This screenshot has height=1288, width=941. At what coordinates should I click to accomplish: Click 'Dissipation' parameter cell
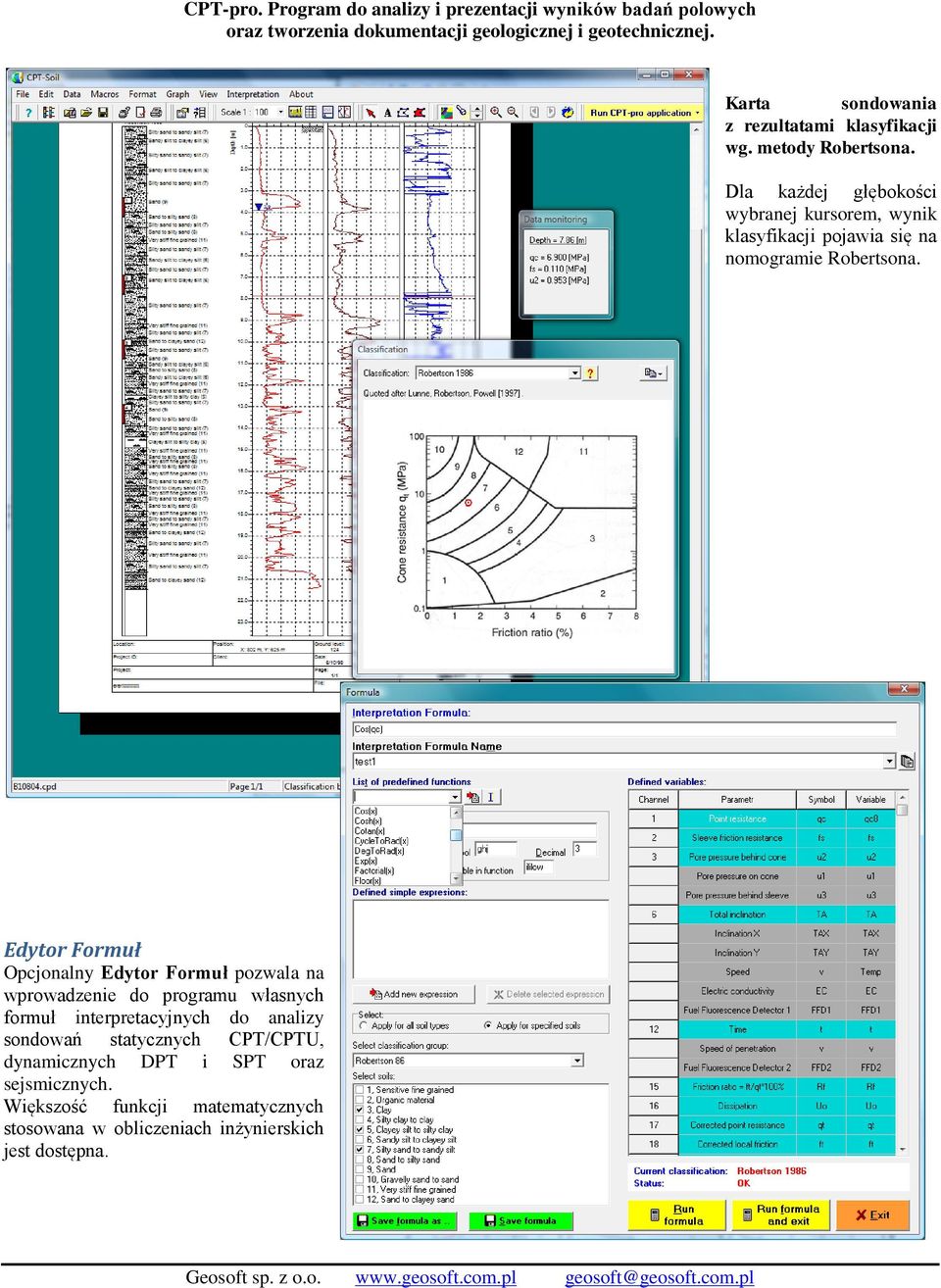[x=737, y=1106]
